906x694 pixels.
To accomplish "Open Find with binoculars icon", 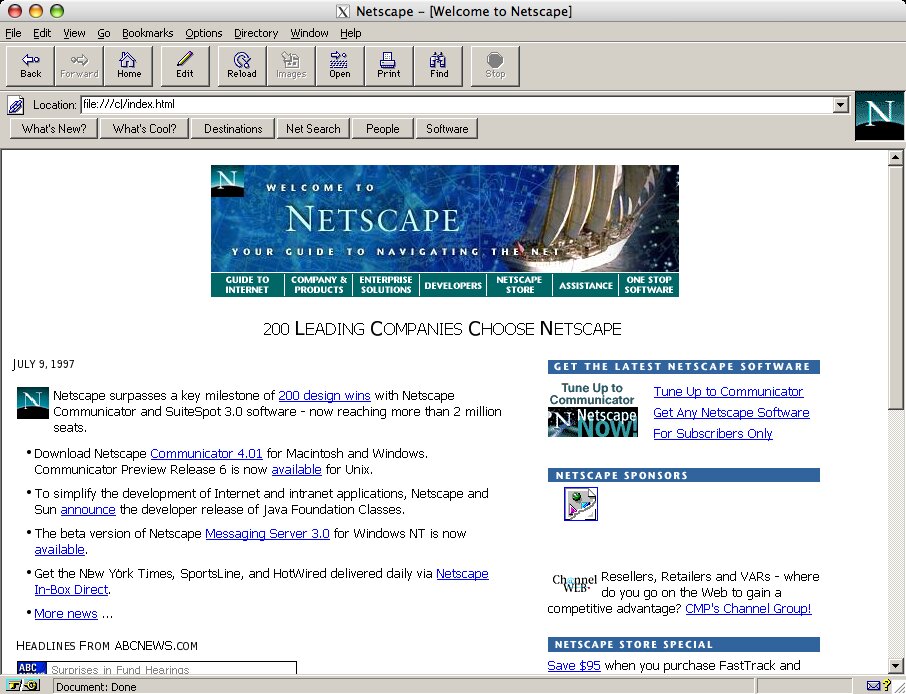I will [438, 66].
